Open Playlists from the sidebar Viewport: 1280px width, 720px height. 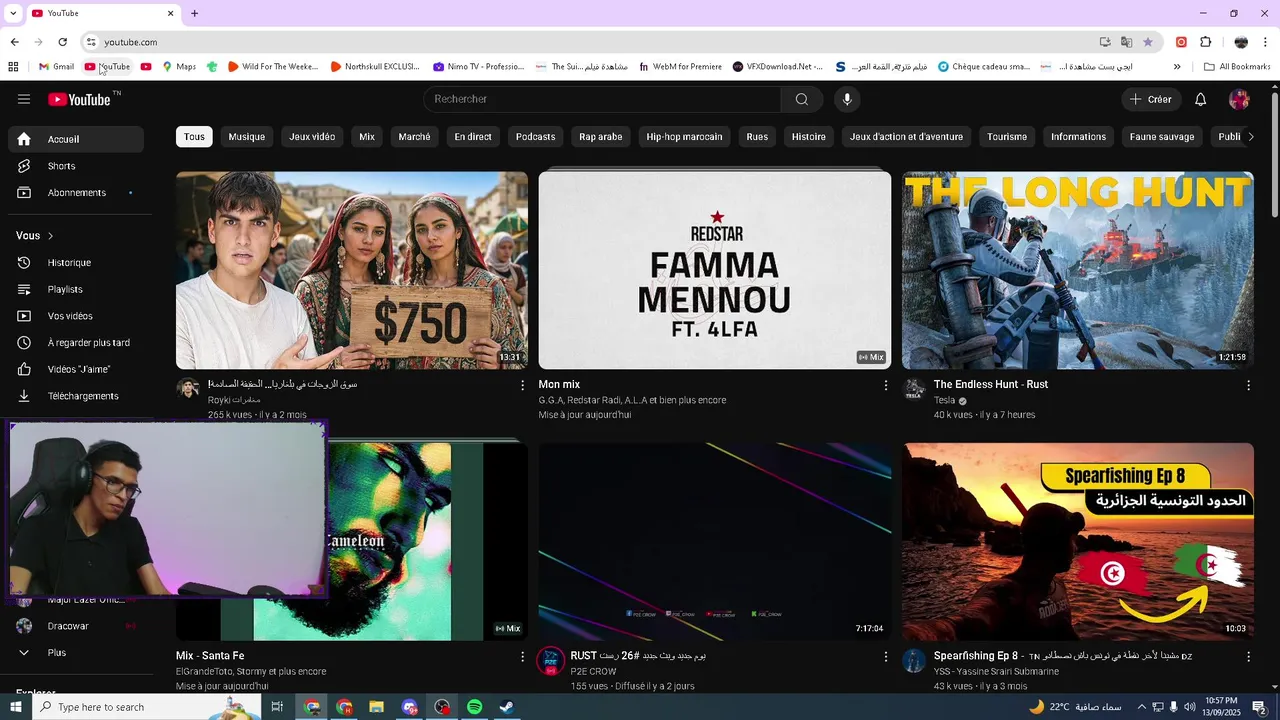76,289
